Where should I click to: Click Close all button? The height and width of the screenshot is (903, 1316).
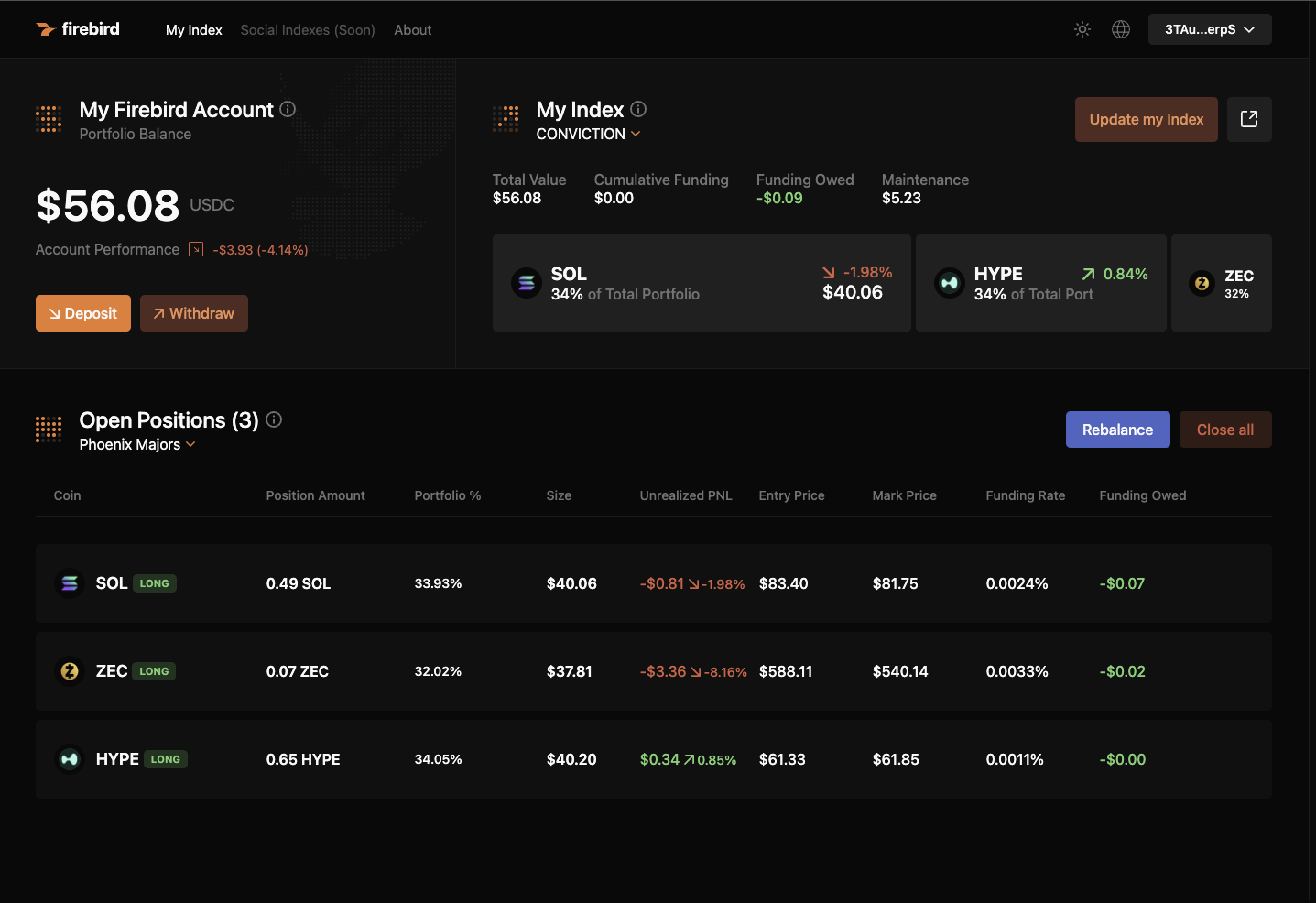tap(1225, 430)
